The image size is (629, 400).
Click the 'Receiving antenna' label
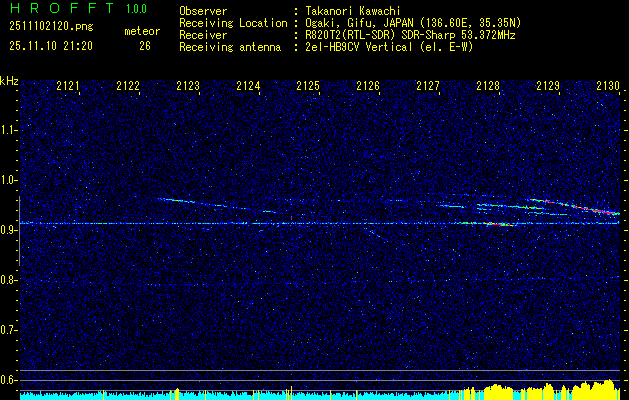point(230,47)
